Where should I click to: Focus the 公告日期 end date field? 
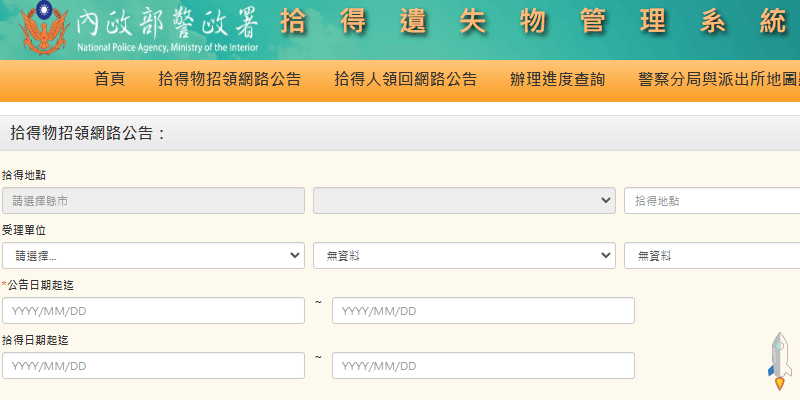point(483,311)
